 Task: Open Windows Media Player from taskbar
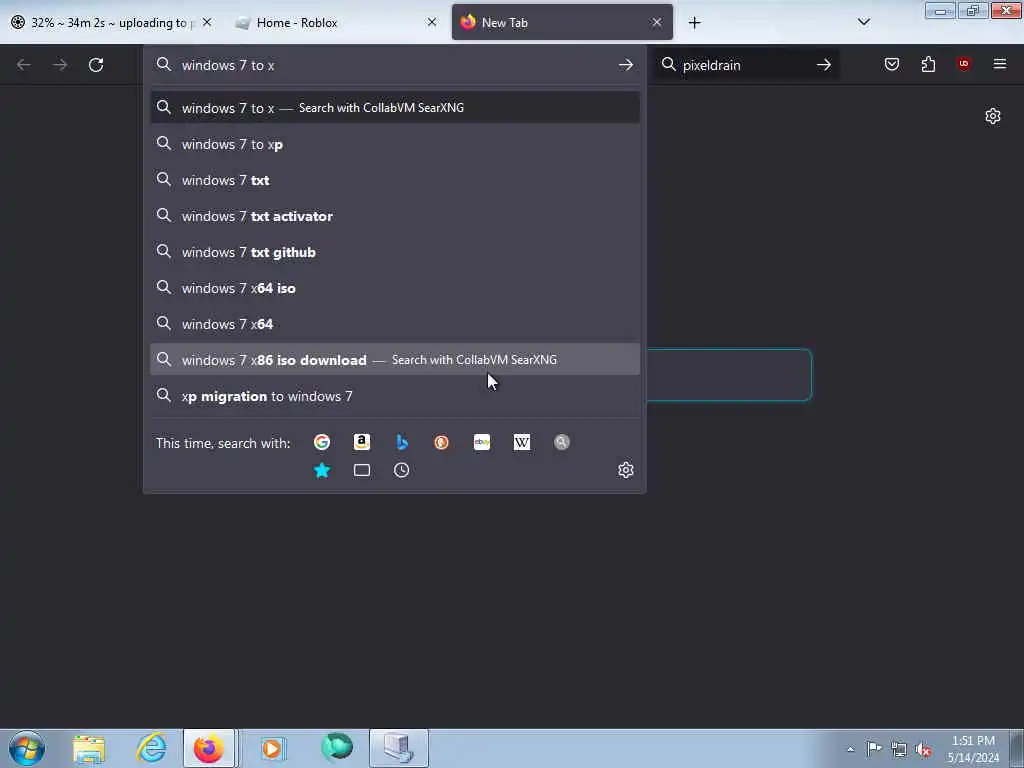[x=273, y=748]
